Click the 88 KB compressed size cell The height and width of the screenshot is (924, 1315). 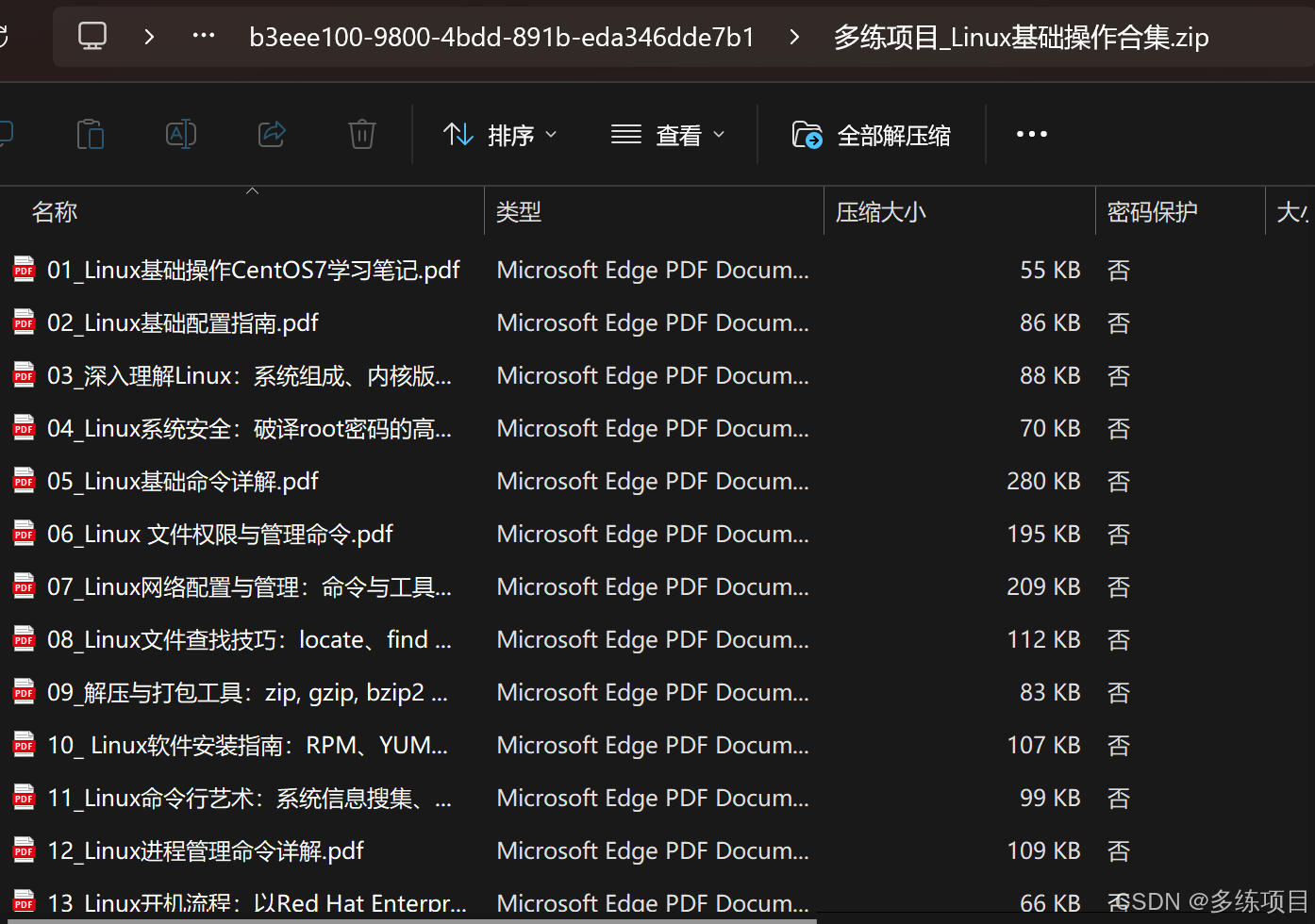[x=1050, y=376]
